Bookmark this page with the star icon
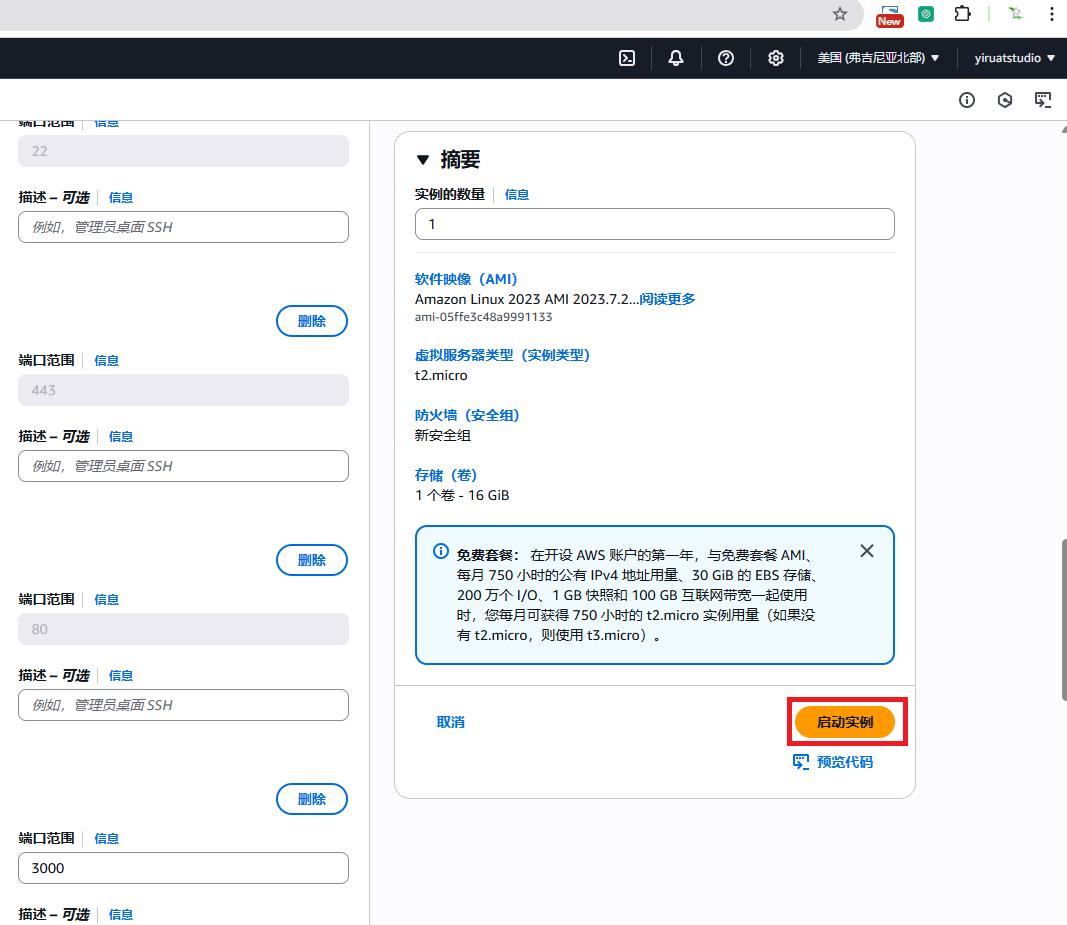The height and width of the screenshot is (925, 1067). click(x=840, y=14)
